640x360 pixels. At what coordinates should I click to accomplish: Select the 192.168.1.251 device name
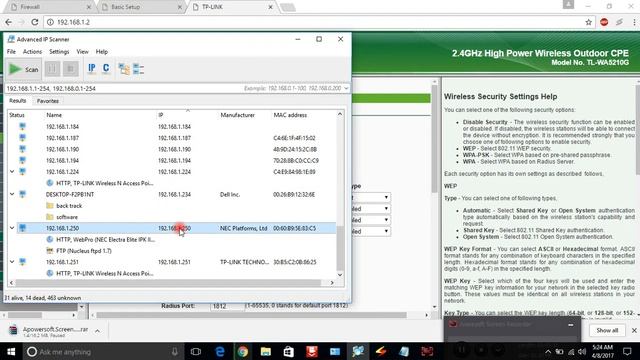pyautogui.click(x=62, y=262)
